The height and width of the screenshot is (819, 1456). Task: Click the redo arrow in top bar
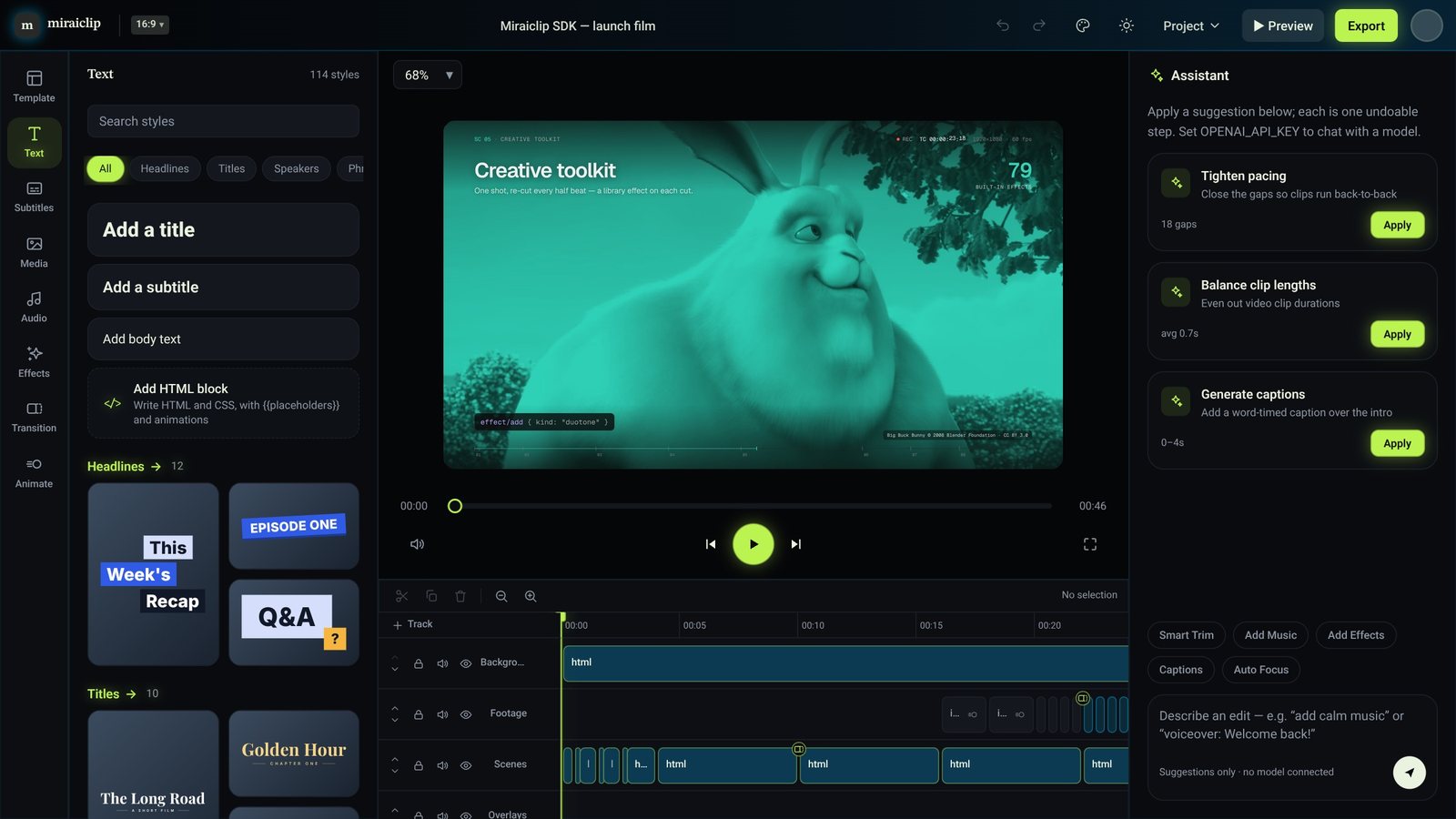coord(1038,25)
